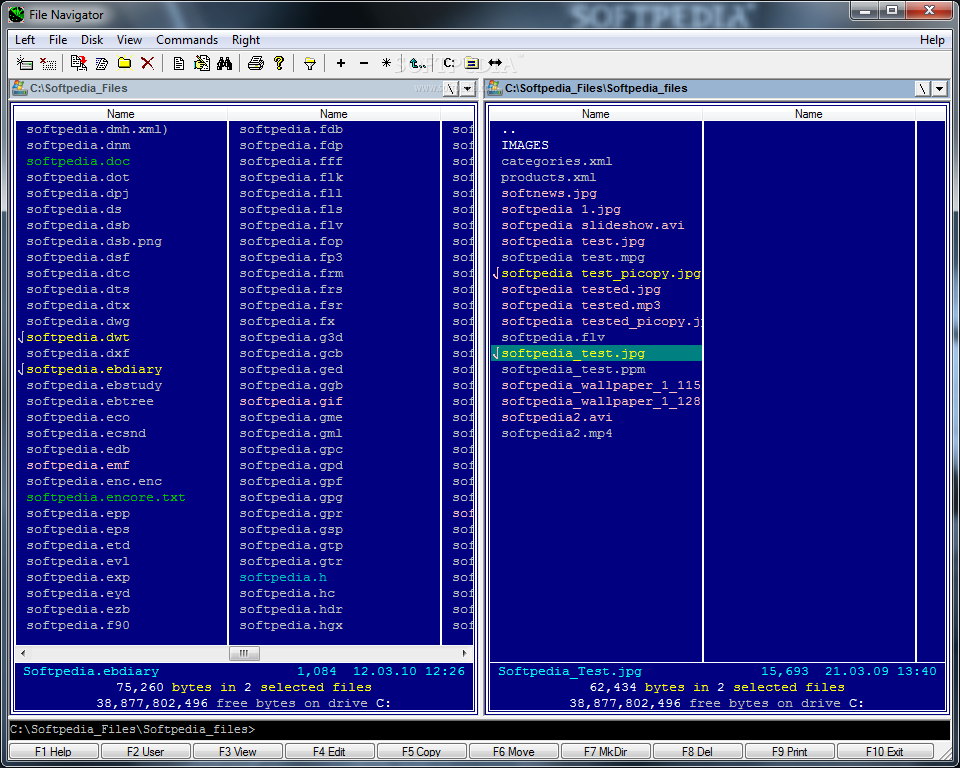The width and height of the screenshot is (960, 768).
Task: Click the folder list toolbar icon
Action: (471, 63)
